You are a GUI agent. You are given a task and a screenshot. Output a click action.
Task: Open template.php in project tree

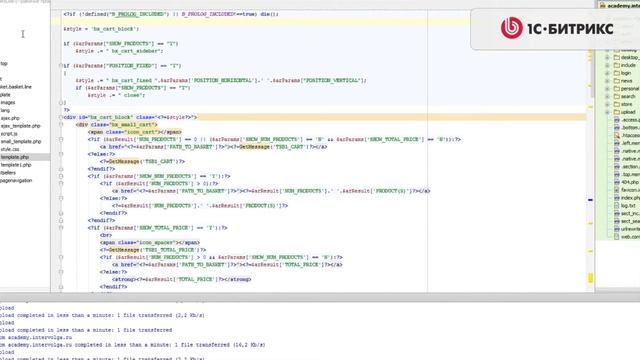[x=15, y=157]
